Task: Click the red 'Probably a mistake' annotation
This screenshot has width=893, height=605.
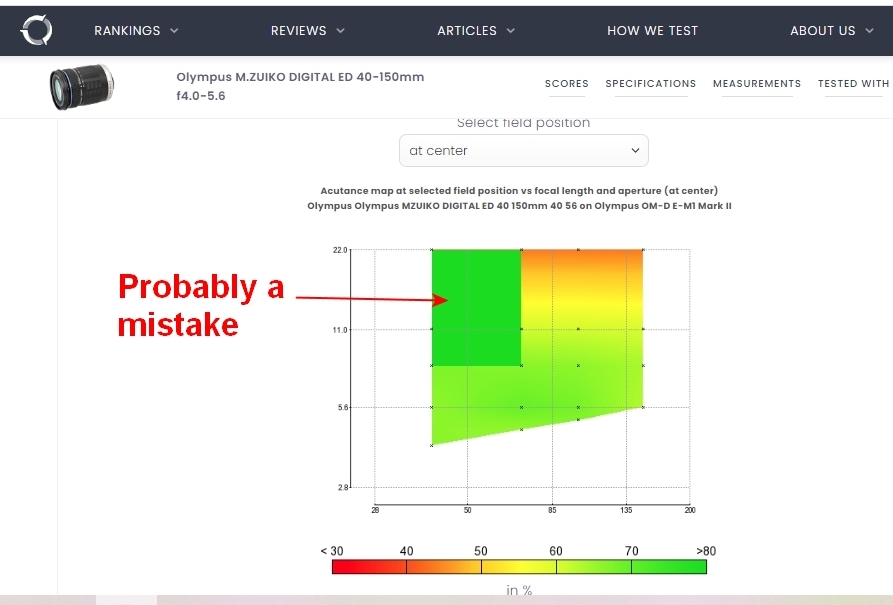Action: pyautogui.click(x=200, y=305)
